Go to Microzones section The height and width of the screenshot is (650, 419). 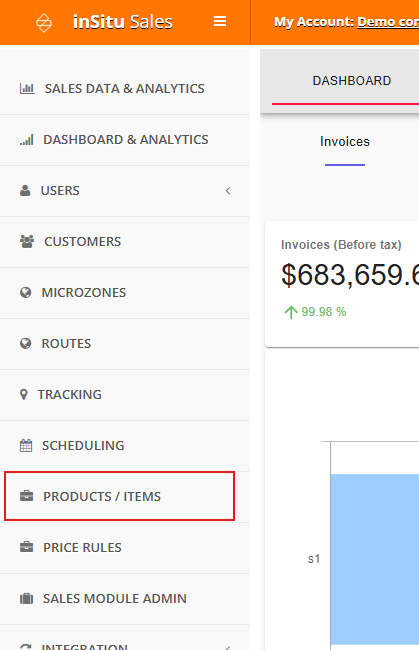(x=125, y=293)
